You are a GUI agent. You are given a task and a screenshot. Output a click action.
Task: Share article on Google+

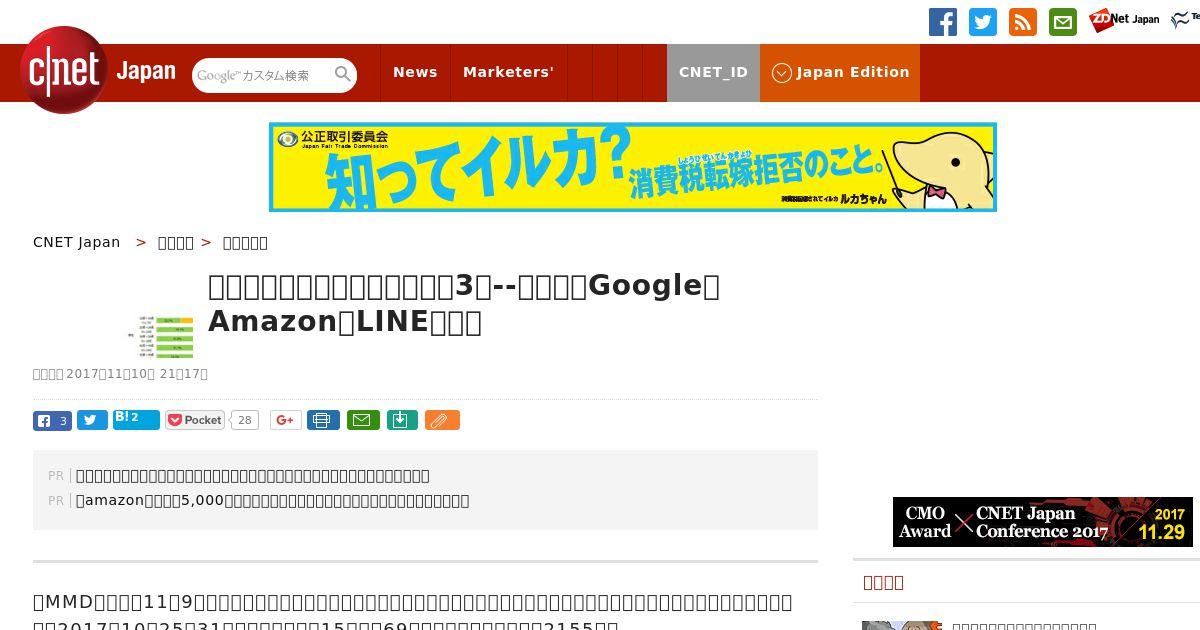[x=285, y=420]
